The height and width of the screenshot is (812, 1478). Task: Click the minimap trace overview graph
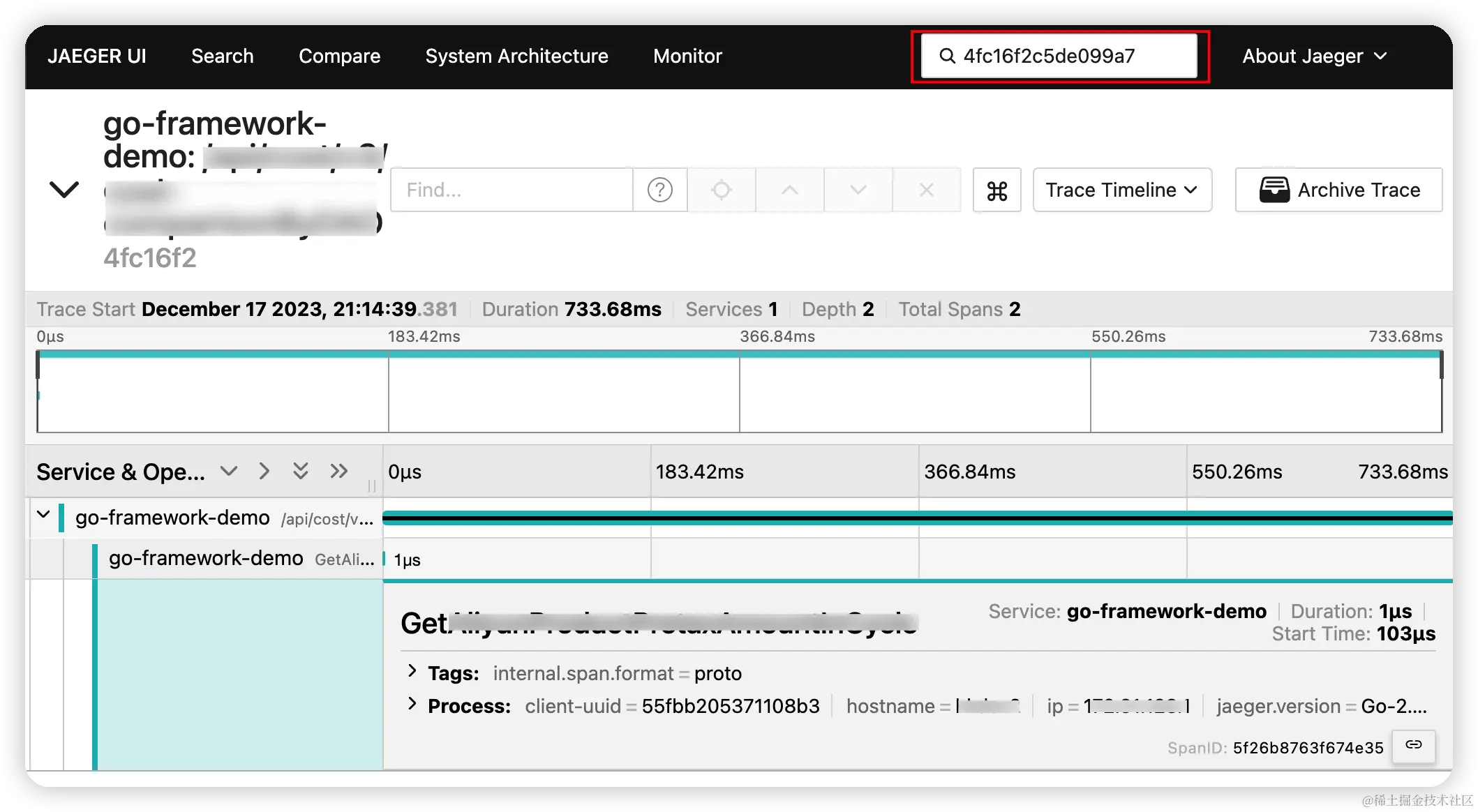tap(740, 391)
